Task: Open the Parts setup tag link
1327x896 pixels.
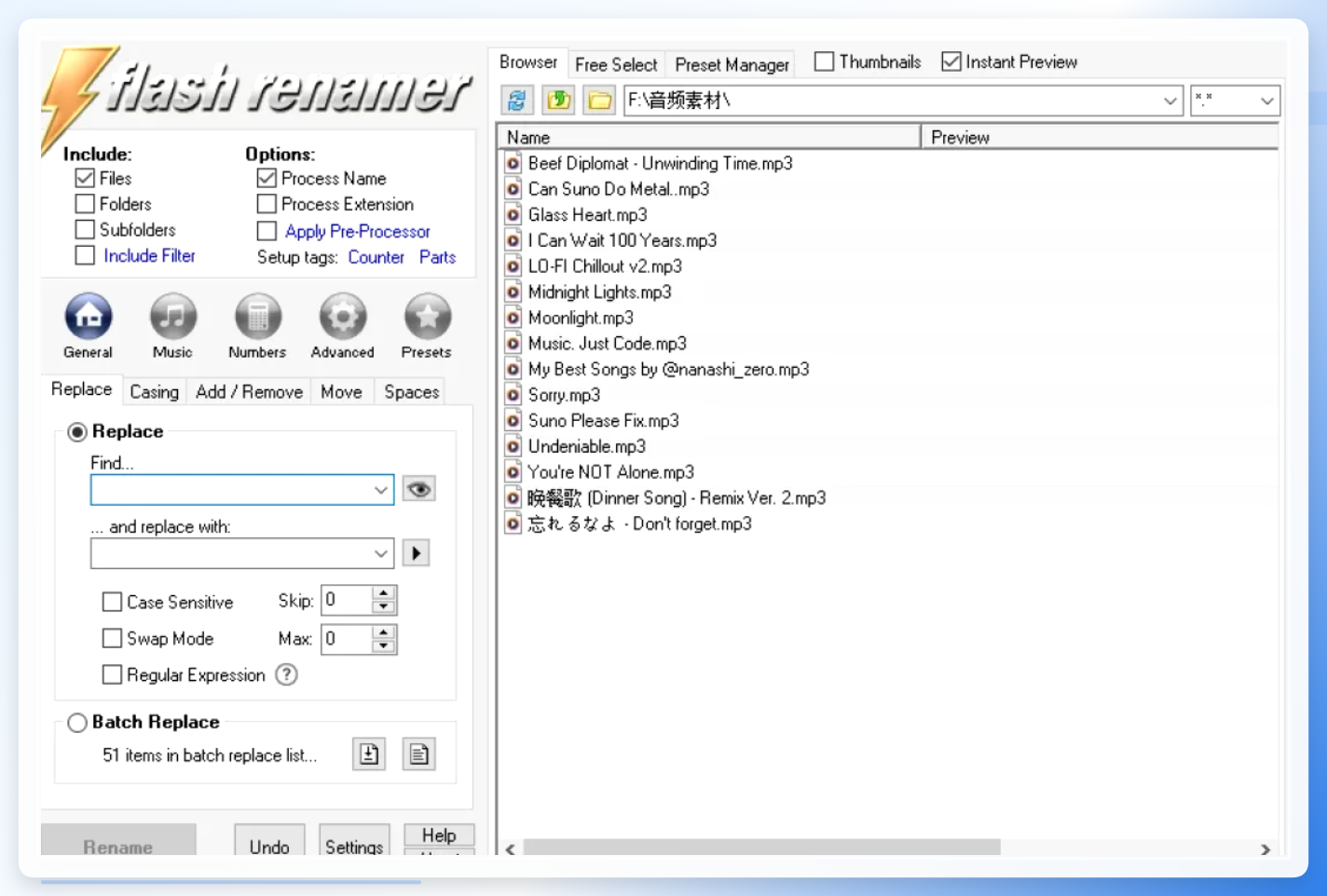Action: click(x=437, y=257)
